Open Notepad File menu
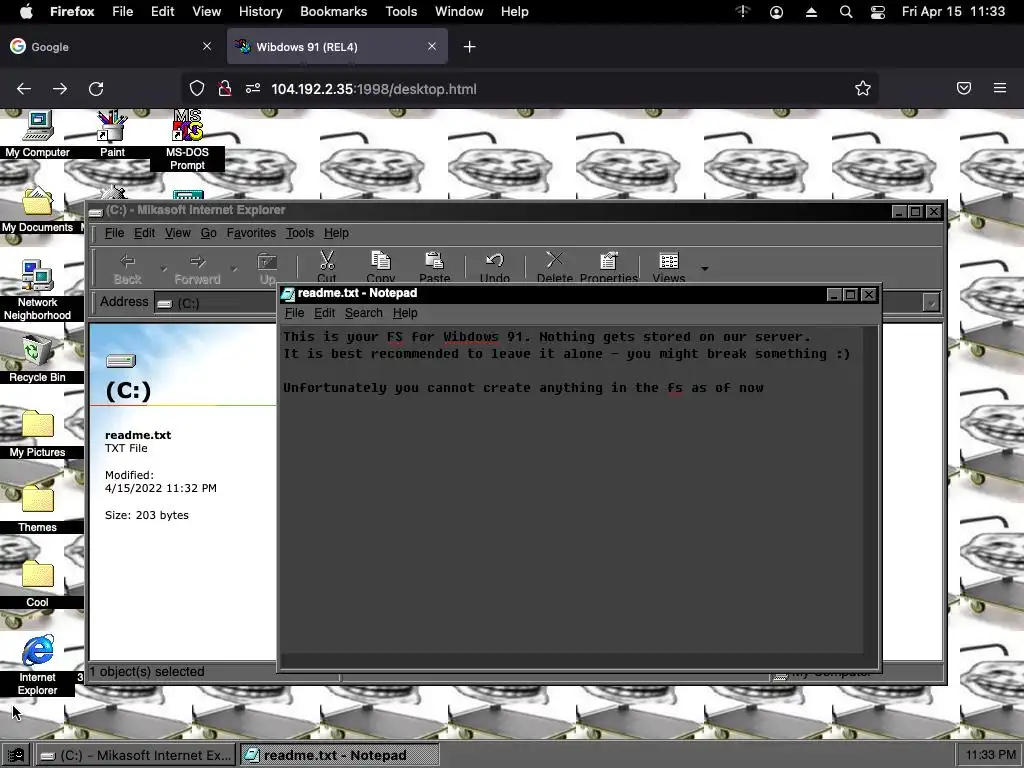1024x768 pixels. pos(295,313)
